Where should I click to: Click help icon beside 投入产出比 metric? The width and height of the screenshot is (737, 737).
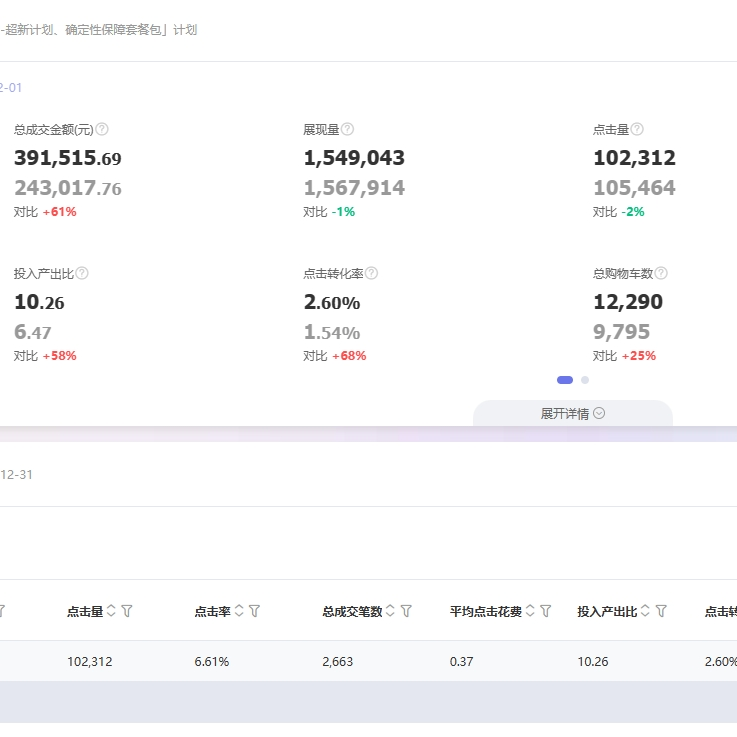[x=82, y=273]
